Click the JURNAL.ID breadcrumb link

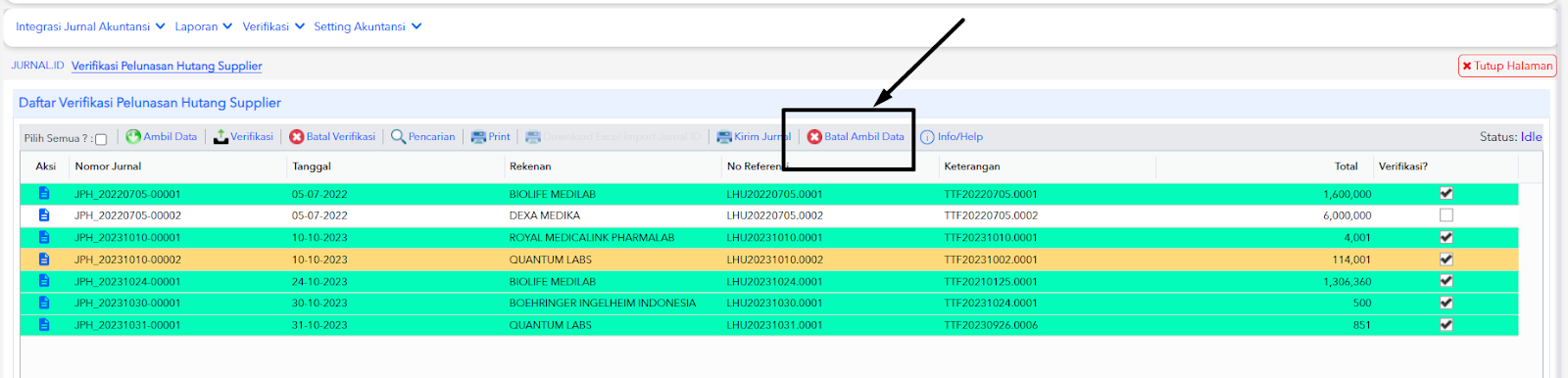37,66
